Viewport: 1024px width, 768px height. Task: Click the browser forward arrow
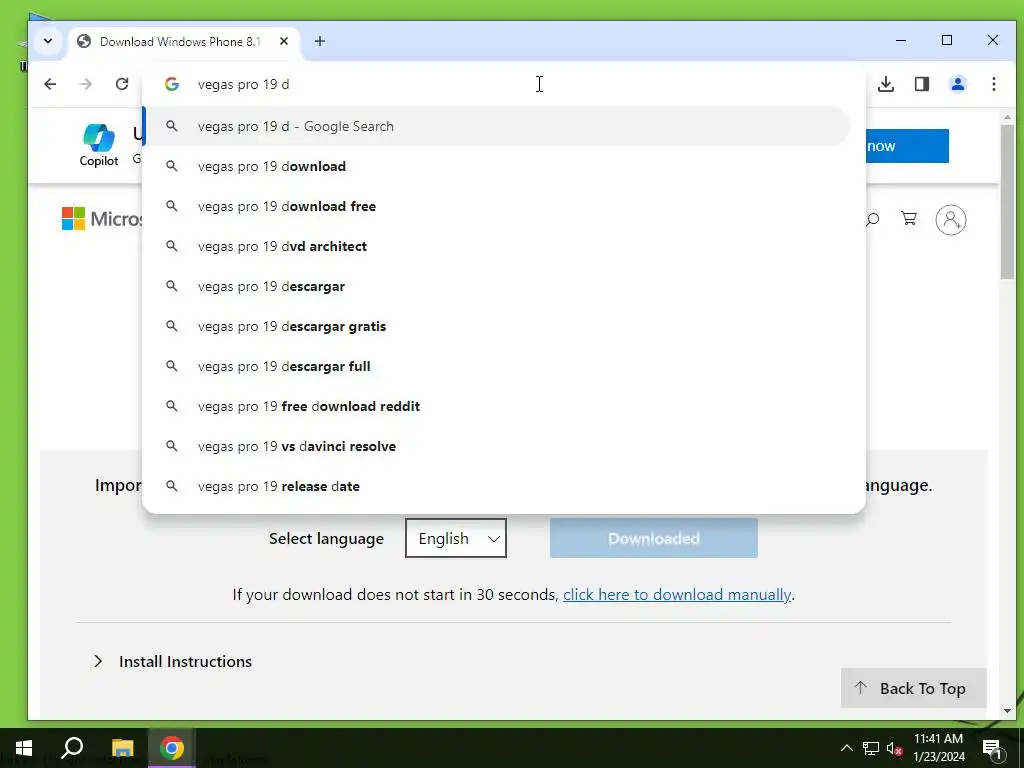pos(86,84)
